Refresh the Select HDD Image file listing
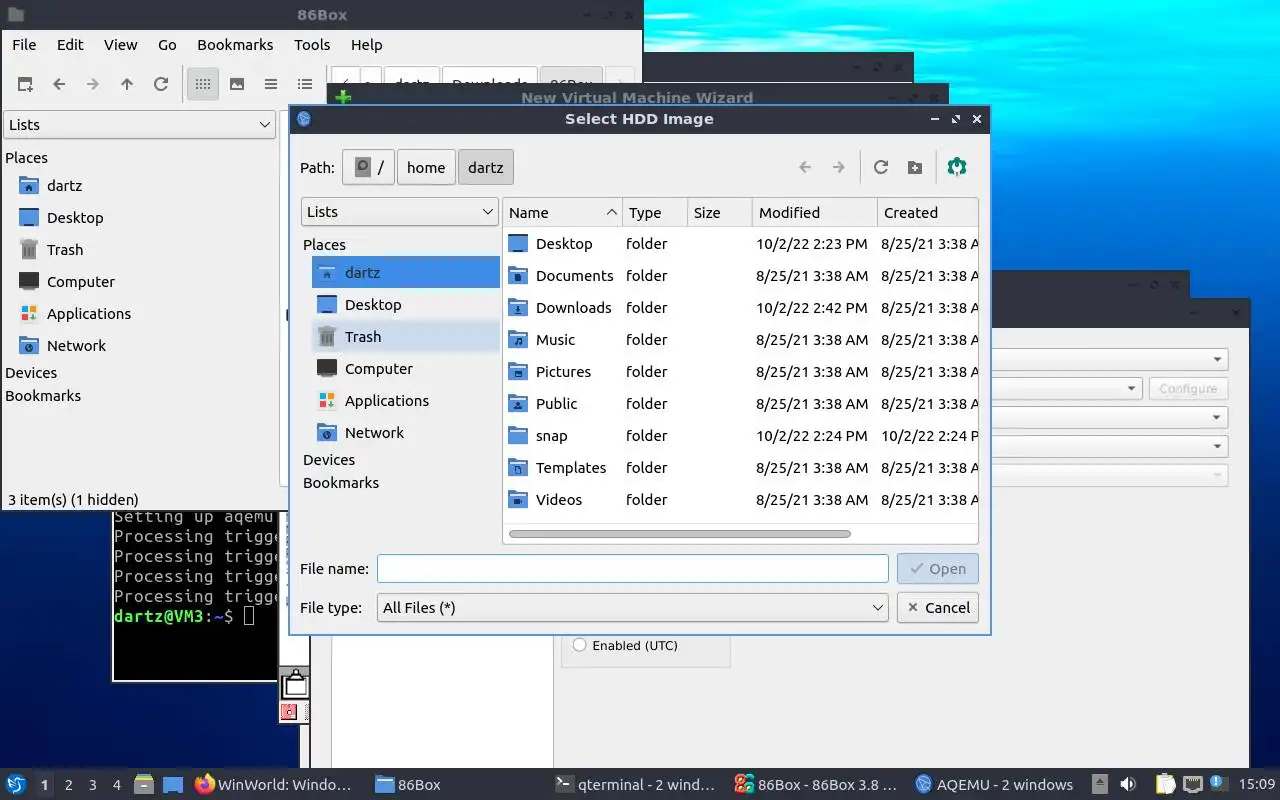This screenshot has width=1280, height=800. 881,167
